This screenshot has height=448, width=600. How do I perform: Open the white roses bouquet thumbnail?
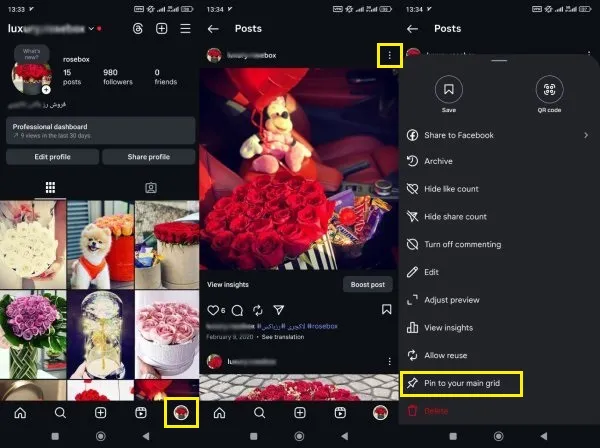(x=33, y=244)
